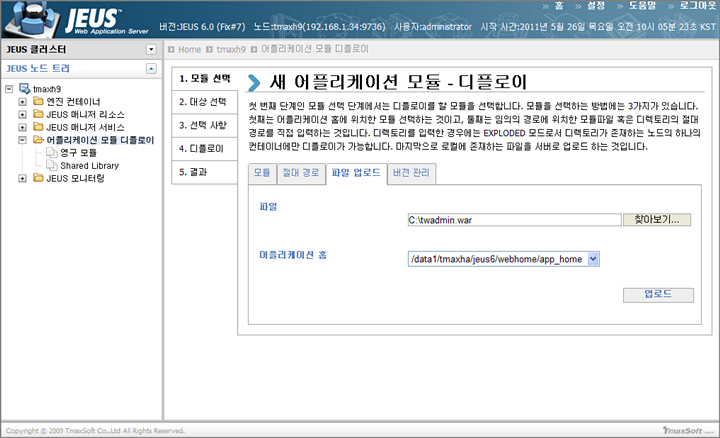Select JEUS 모니터링 in the tree
Viewport: 720px width, 438px height.
pos(75,178)
